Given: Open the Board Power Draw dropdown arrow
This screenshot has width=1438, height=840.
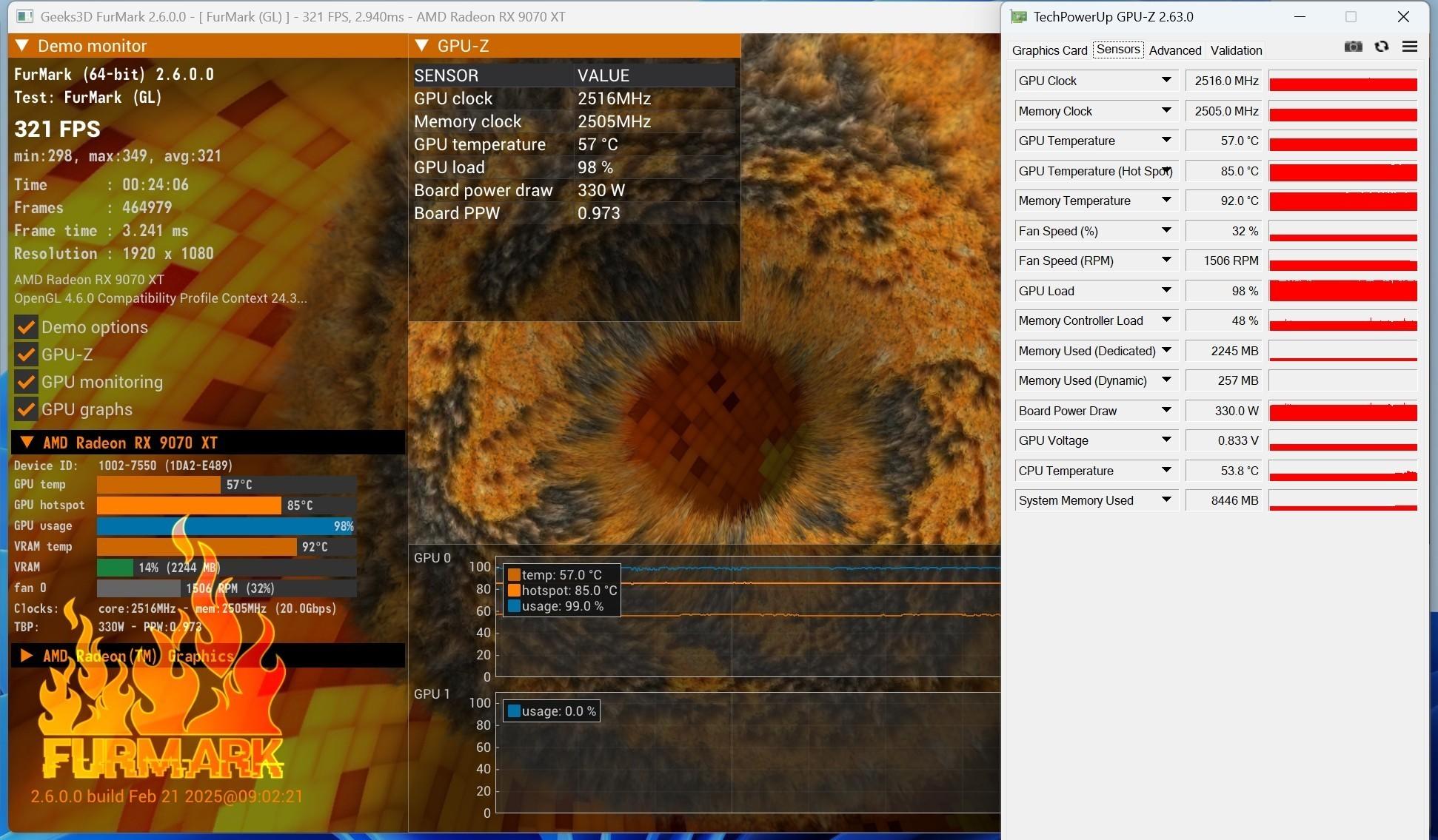Looking at the screenshot, I should point(1166,411).
